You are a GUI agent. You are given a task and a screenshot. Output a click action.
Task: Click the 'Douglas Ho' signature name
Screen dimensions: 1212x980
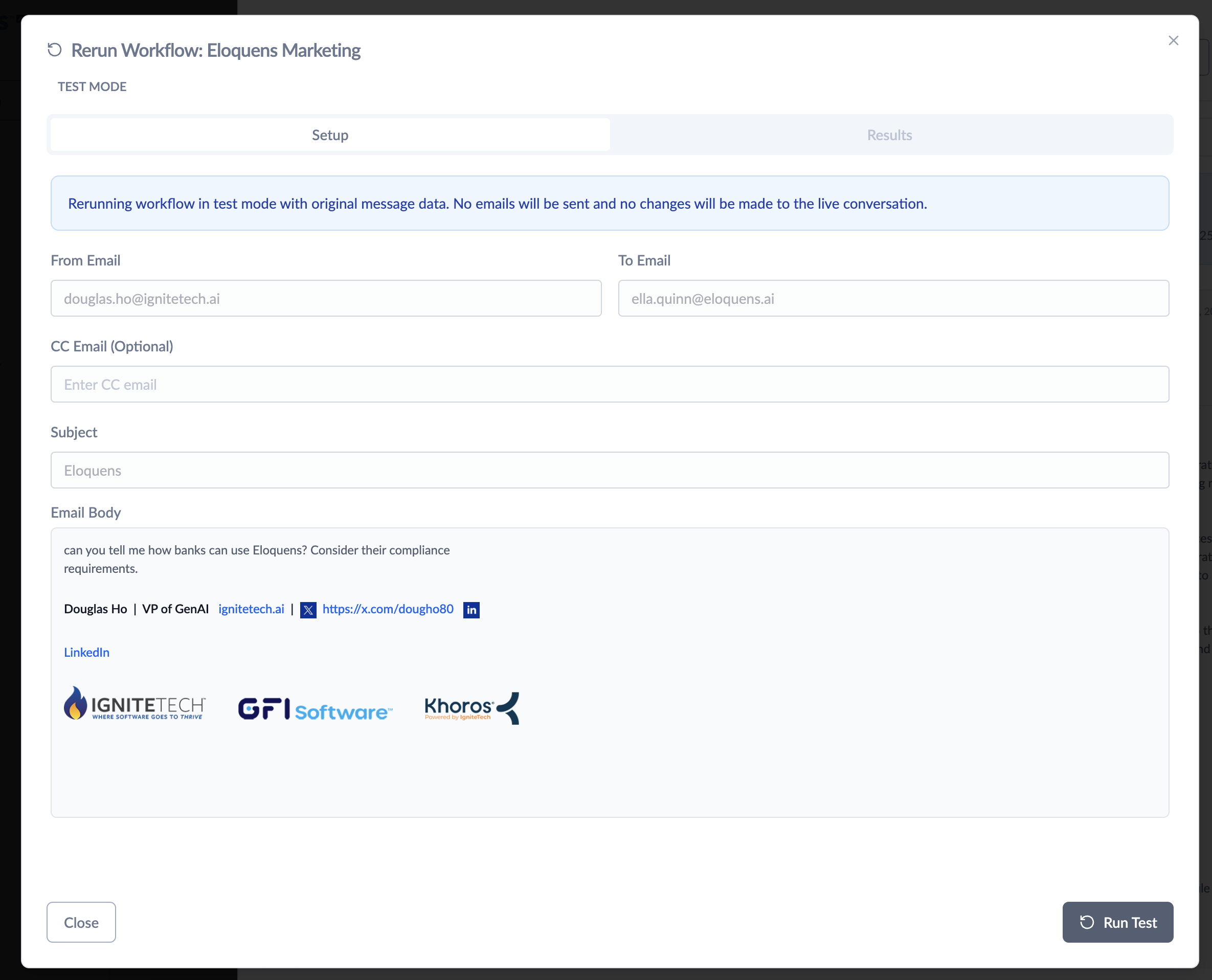(96, 609)
